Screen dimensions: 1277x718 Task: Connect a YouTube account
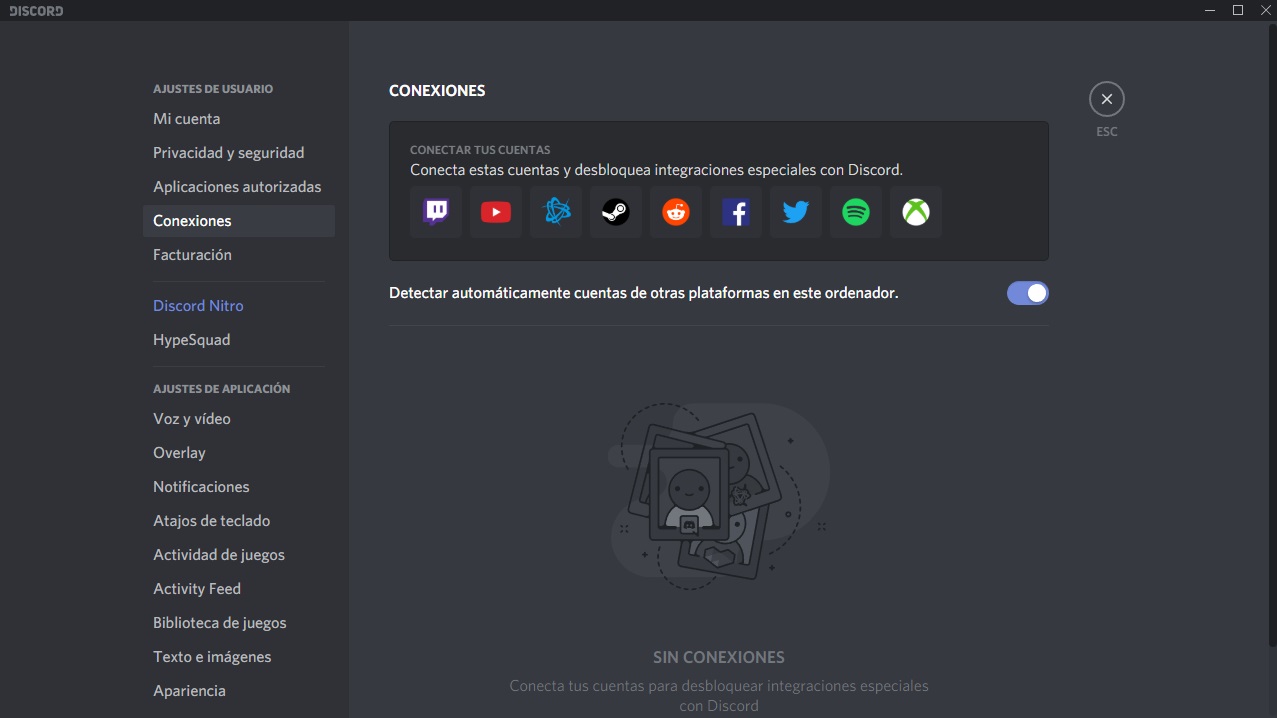click(x=495, y=212)
